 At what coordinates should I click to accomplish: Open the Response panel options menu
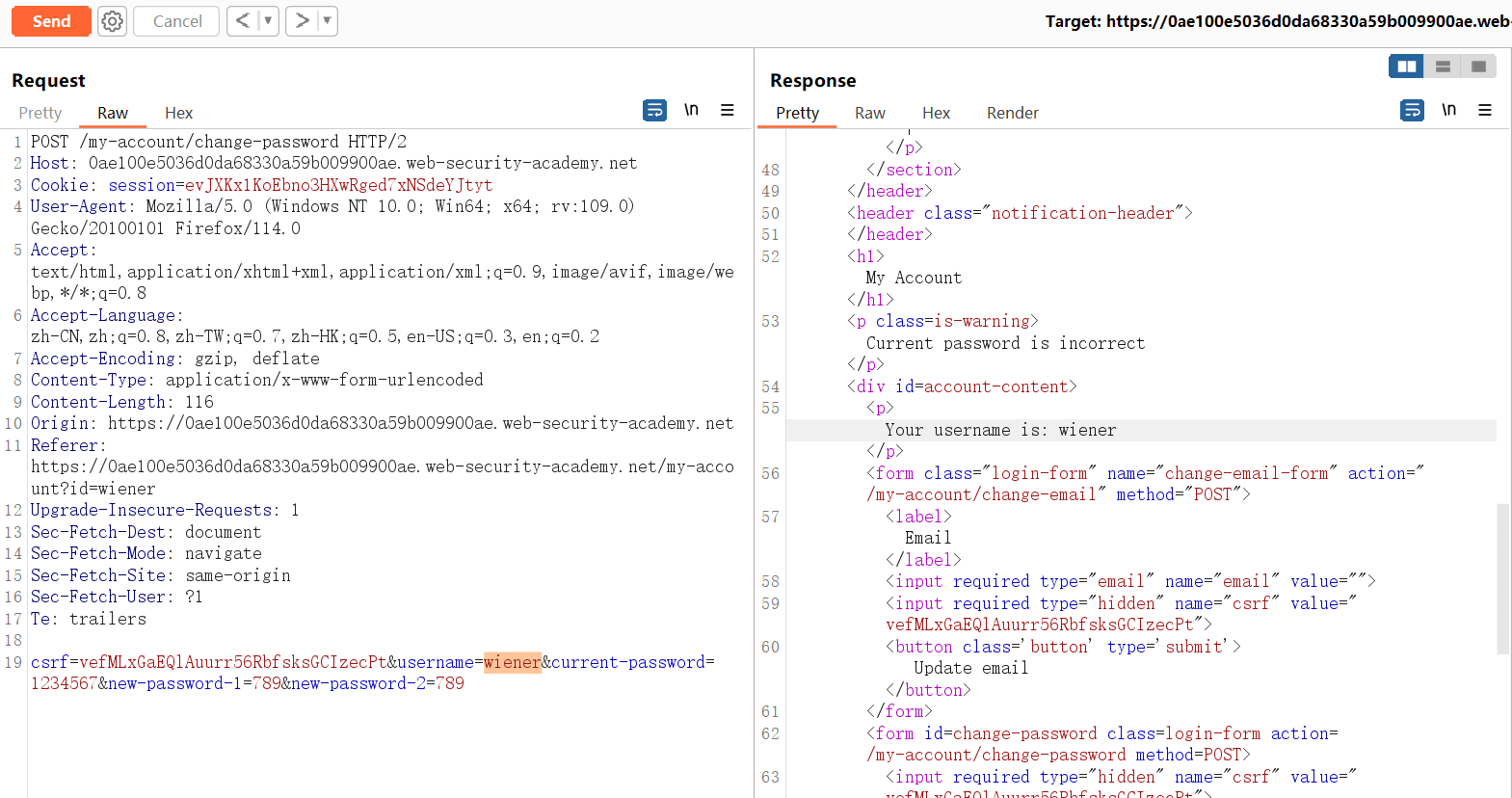pos(1485,110)
